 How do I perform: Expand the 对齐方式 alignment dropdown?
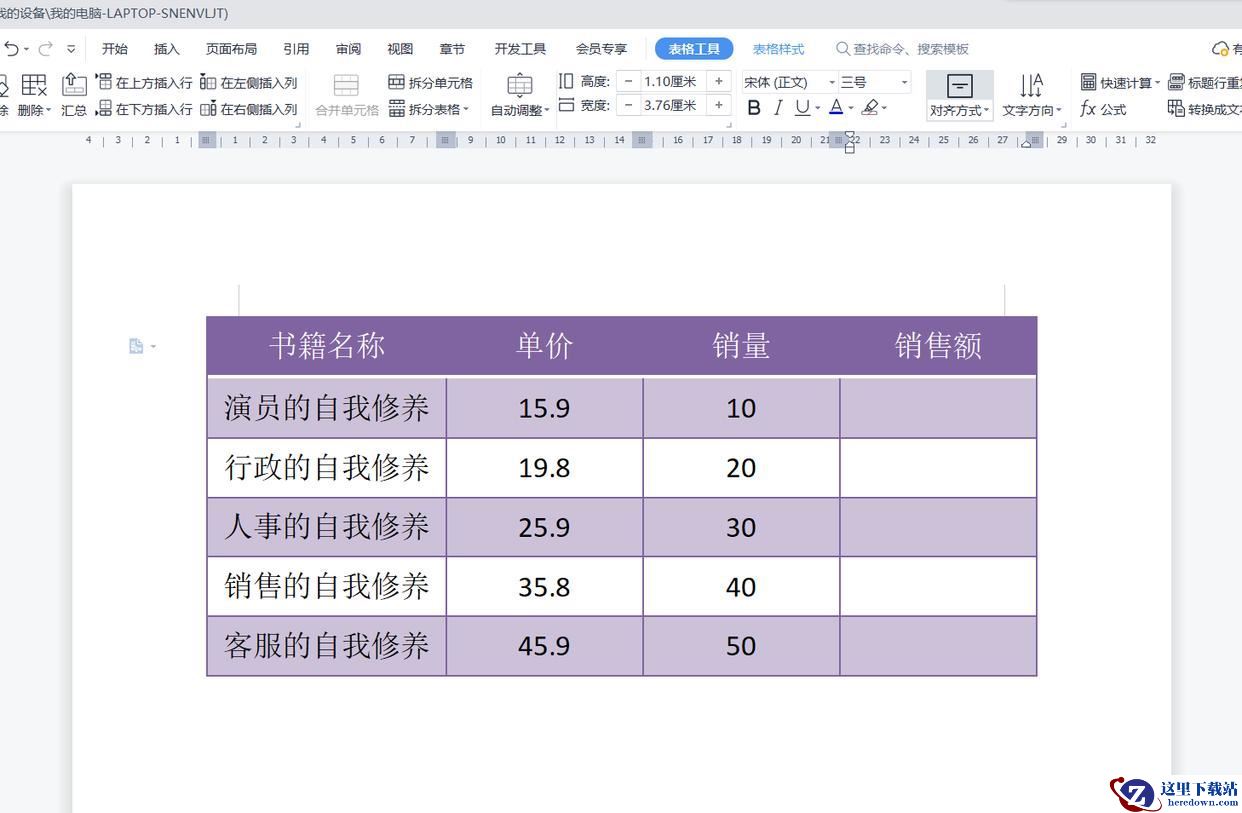pos(959,110)
